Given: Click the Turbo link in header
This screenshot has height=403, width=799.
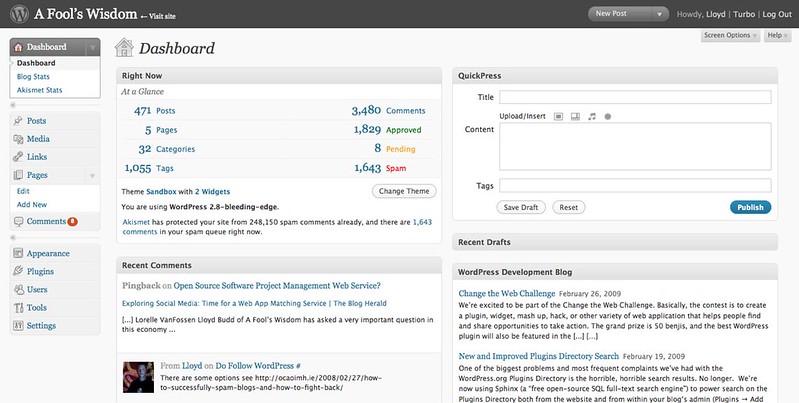Looking at the screenshot, I should (x=744, y=14).
